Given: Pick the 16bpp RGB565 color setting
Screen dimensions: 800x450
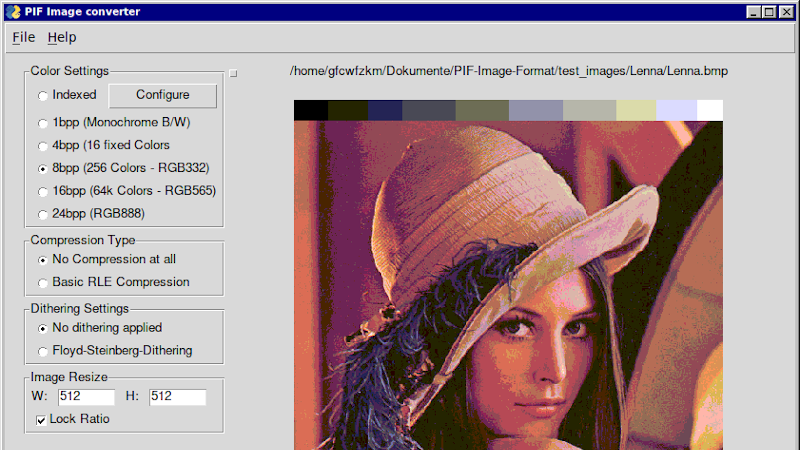Looking at the screenshot, I should point(42,191).
